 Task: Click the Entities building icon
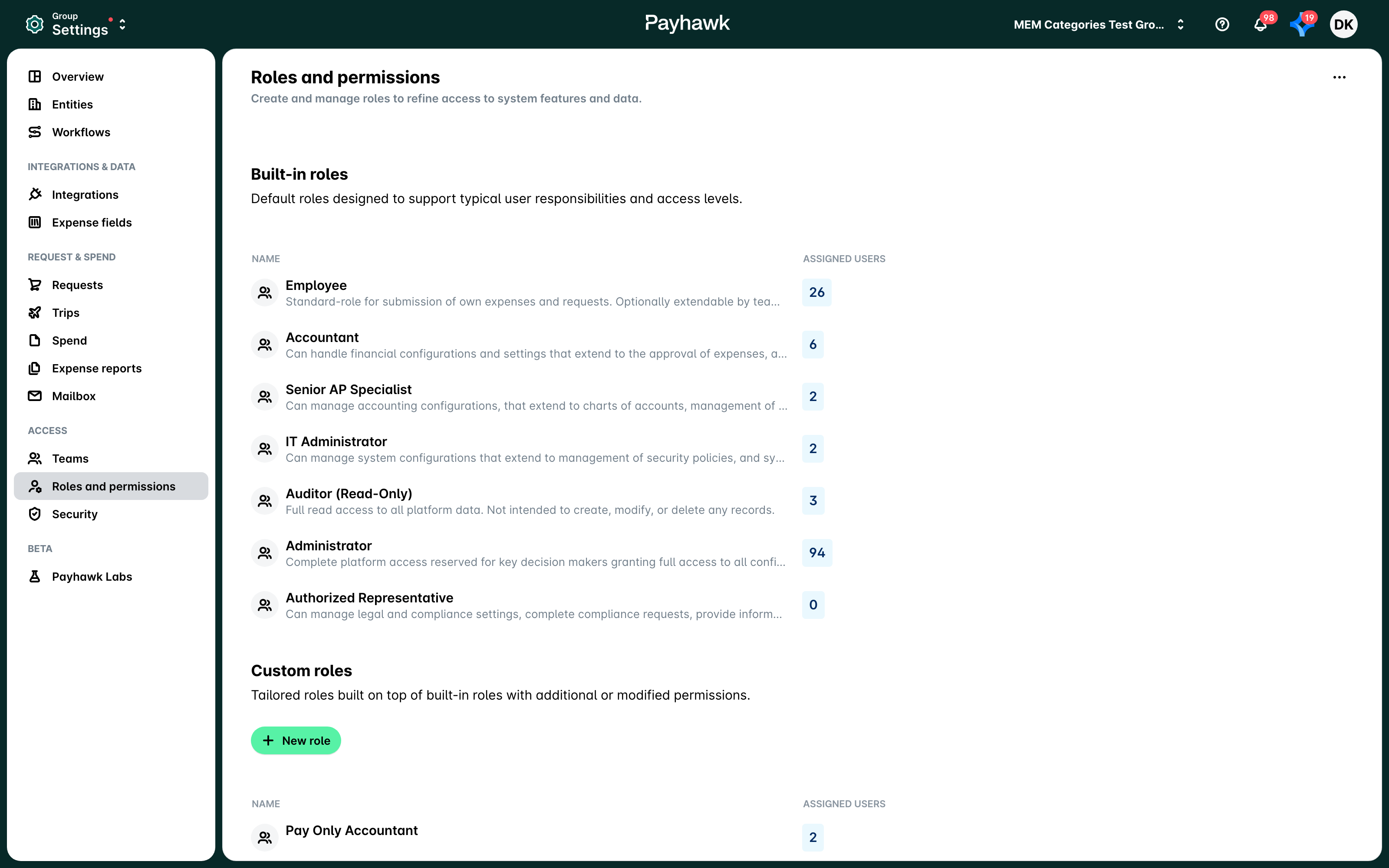coord(35,105)
